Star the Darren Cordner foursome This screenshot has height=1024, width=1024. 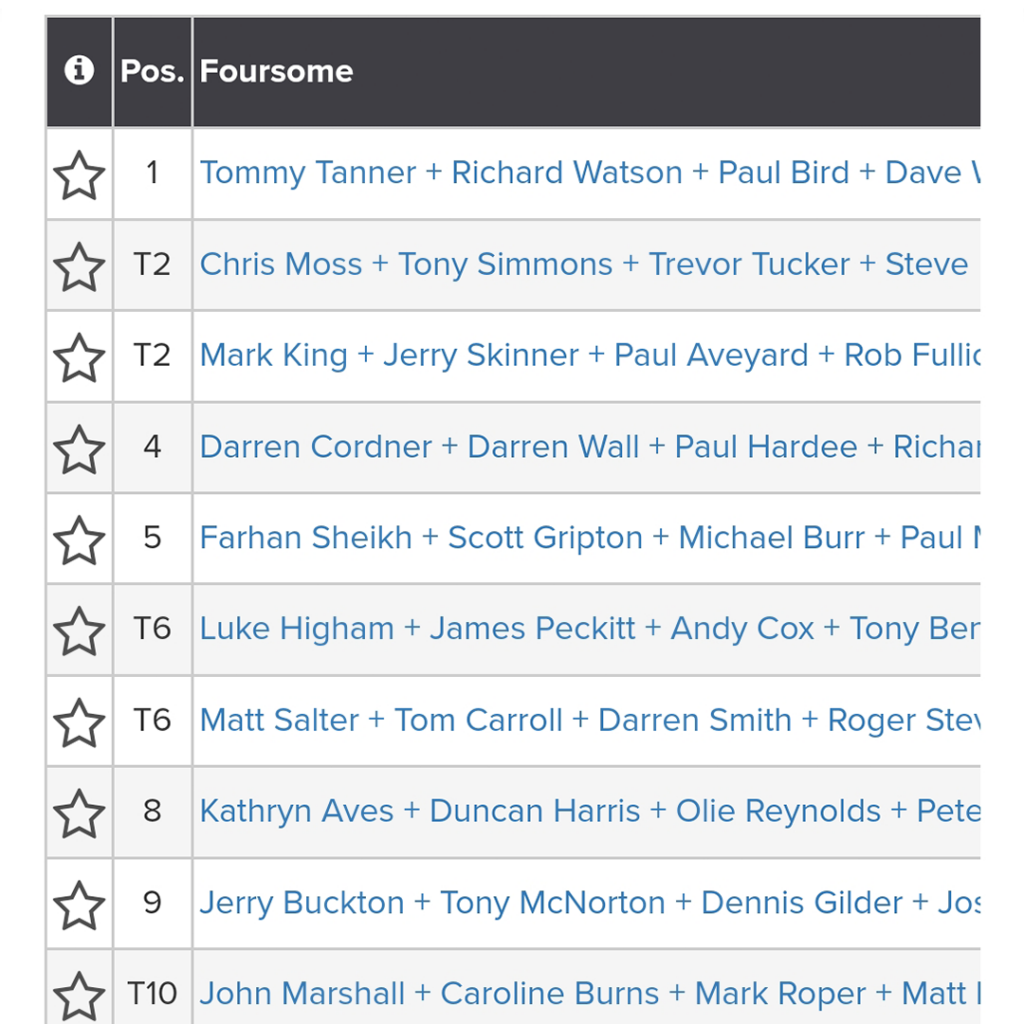[79, 449]
